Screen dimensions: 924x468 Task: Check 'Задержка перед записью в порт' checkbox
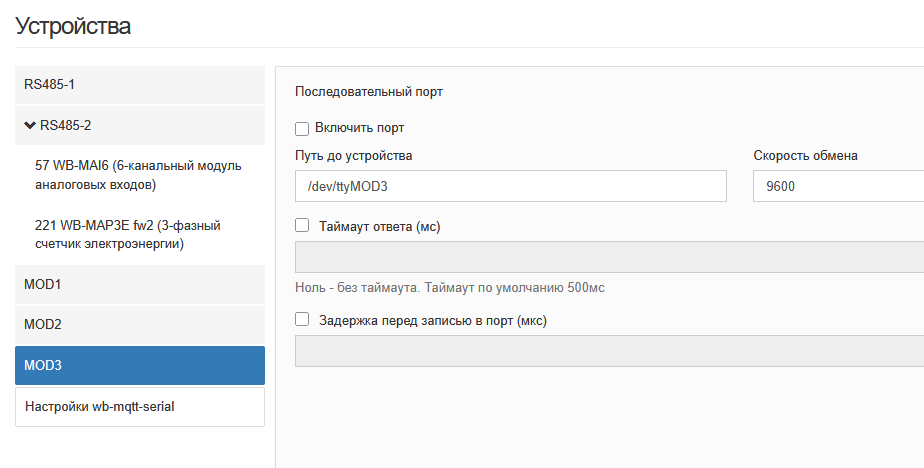point(302,319)
